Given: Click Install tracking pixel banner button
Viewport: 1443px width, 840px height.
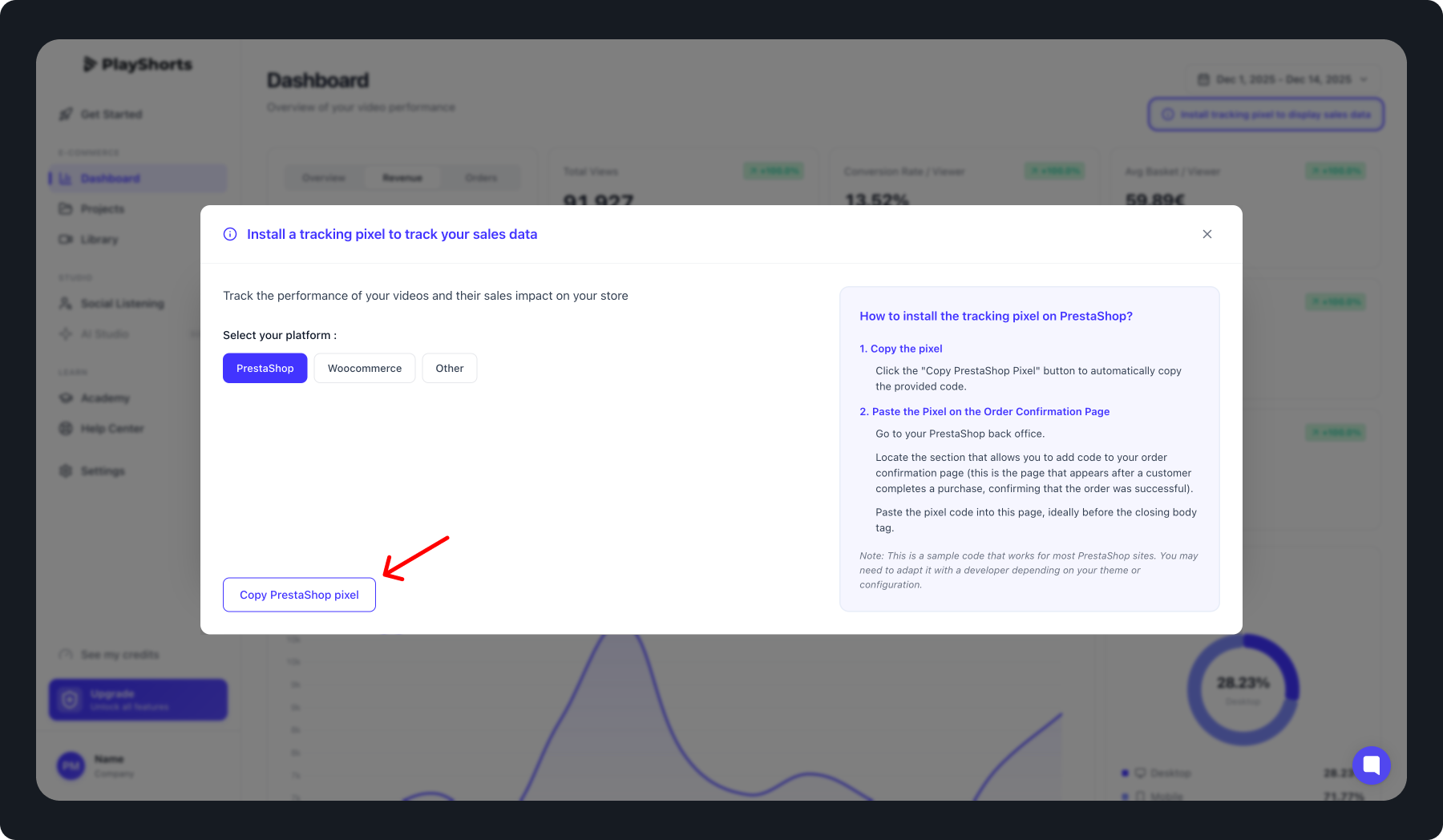Looking at the screenshot, I should (1266, 115).
